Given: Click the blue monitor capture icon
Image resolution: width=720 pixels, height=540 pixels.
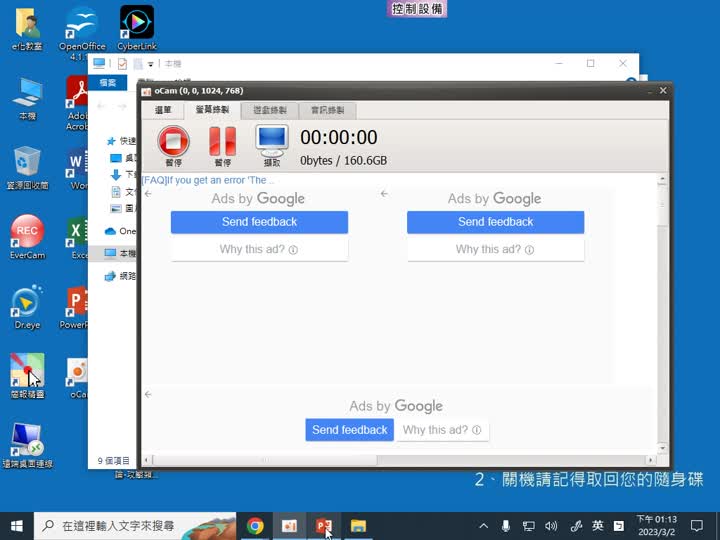Looking at the screenshot, I should click(272, 141).
